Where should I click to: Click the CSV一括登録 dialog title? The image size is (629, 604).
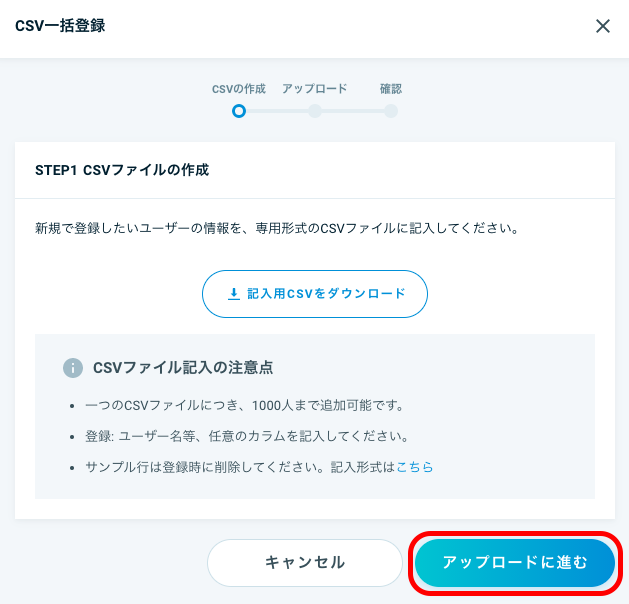pyautogui.click(x=60, y=26)
